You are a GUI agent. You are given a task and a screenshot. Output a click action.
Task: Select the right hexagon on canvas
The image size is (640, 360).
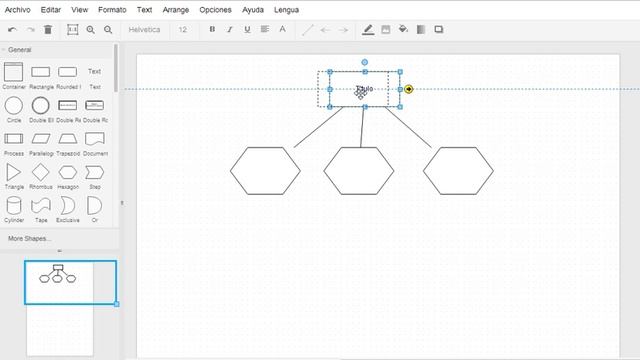coord(458,171)
